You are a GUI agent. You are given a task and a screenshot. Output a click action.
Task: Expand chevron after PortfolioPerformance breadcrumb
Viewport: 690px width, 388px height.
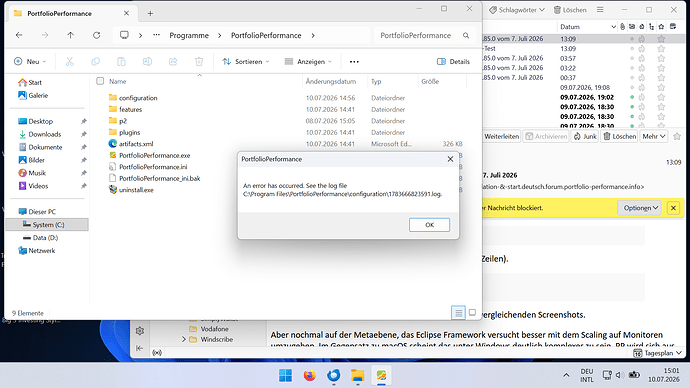point(313,35)
